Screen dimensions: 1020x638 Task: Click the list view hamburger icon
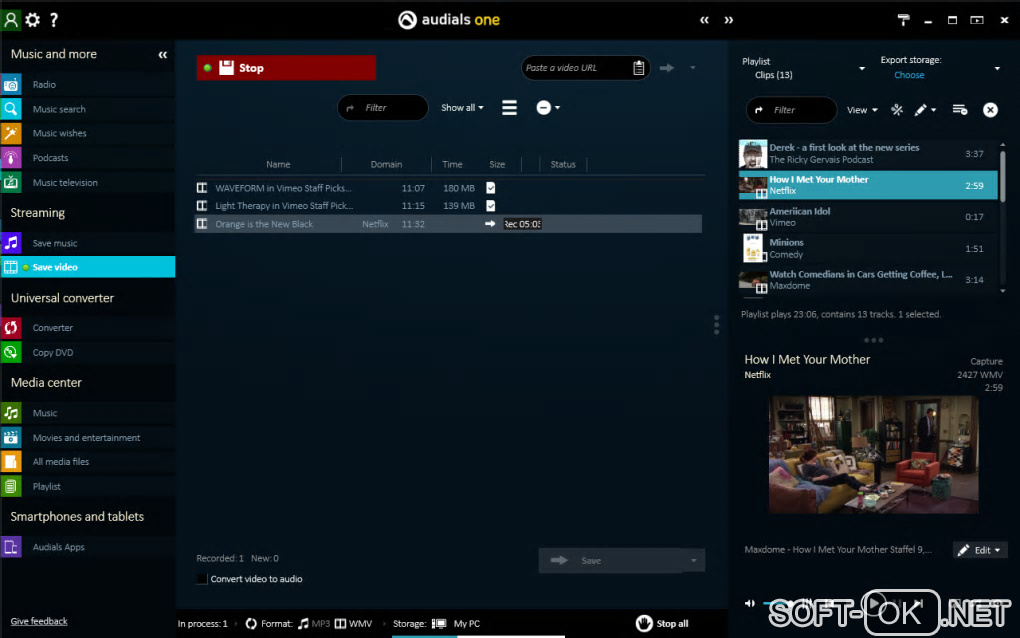[x=509, y=108]
